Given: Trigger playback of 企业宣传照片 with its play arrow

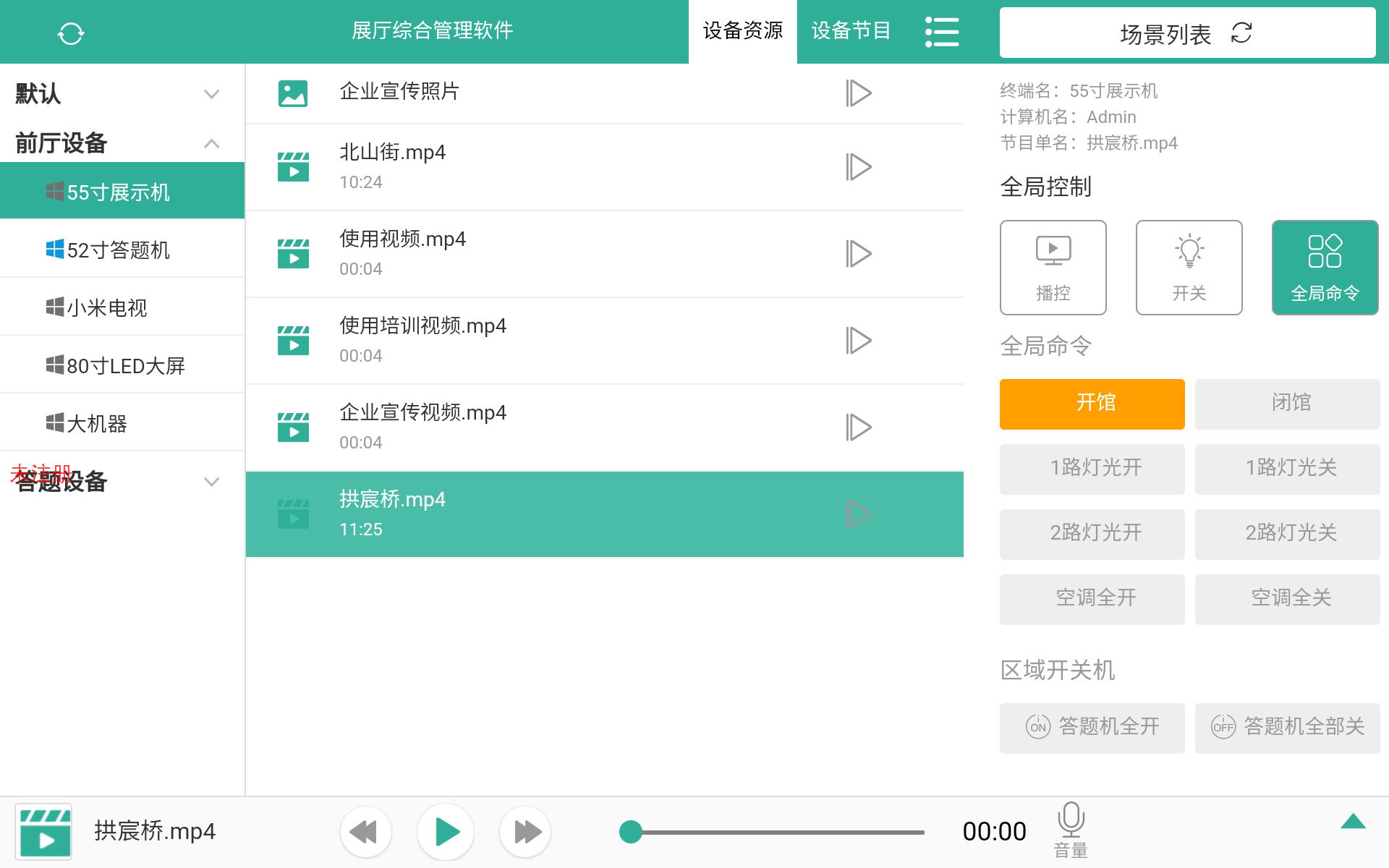Looking at the screenshot, I should pos(859,93).
